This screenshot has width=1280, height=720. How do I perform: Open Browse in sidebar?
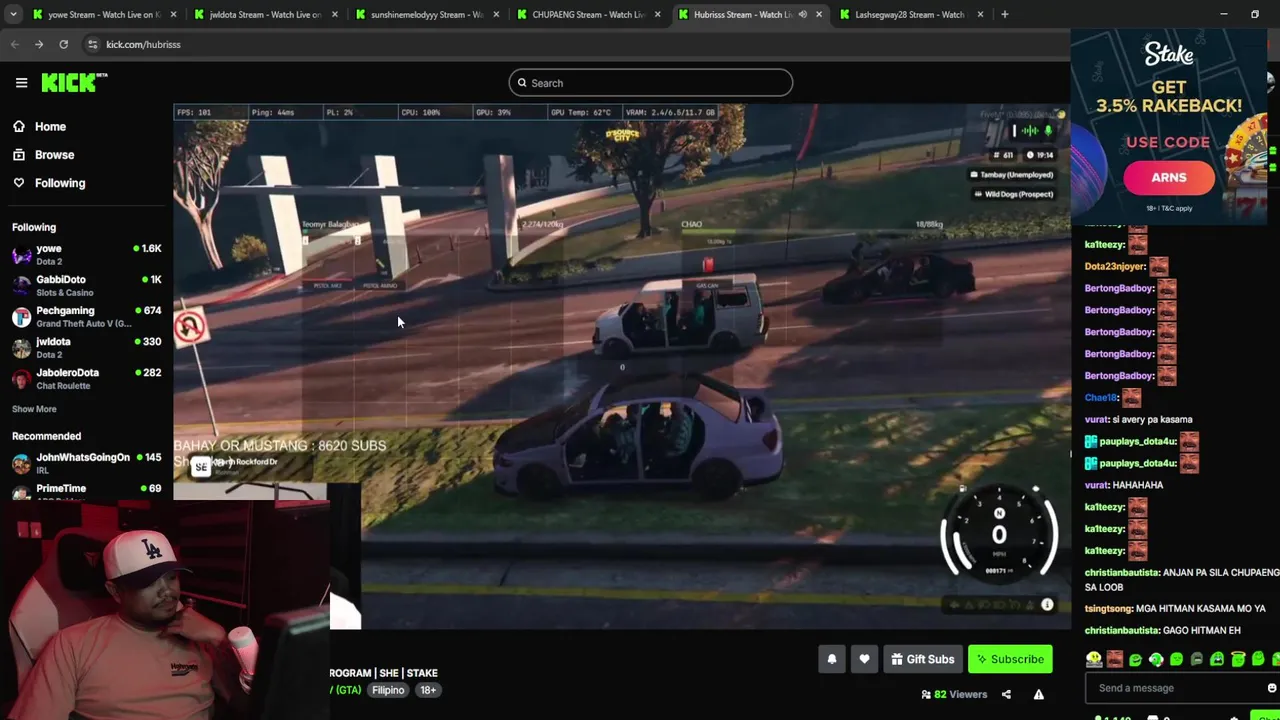coord(54,155)
